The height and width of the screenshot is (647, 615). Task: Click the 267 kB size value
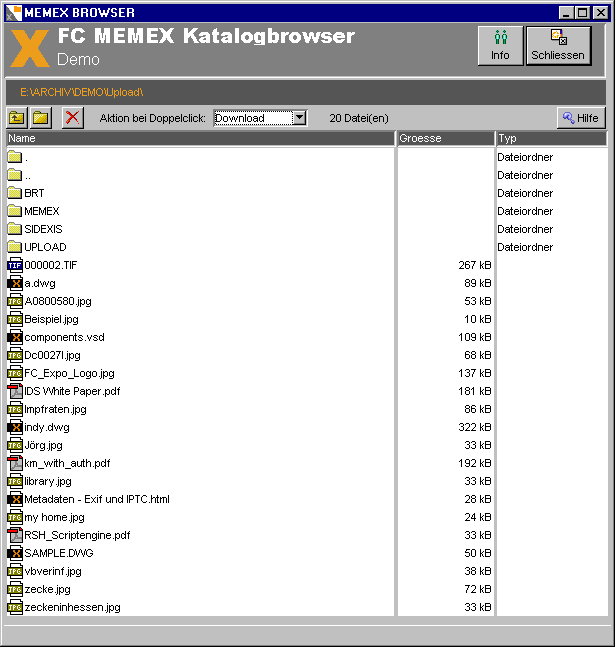click(x=475, y=265)
